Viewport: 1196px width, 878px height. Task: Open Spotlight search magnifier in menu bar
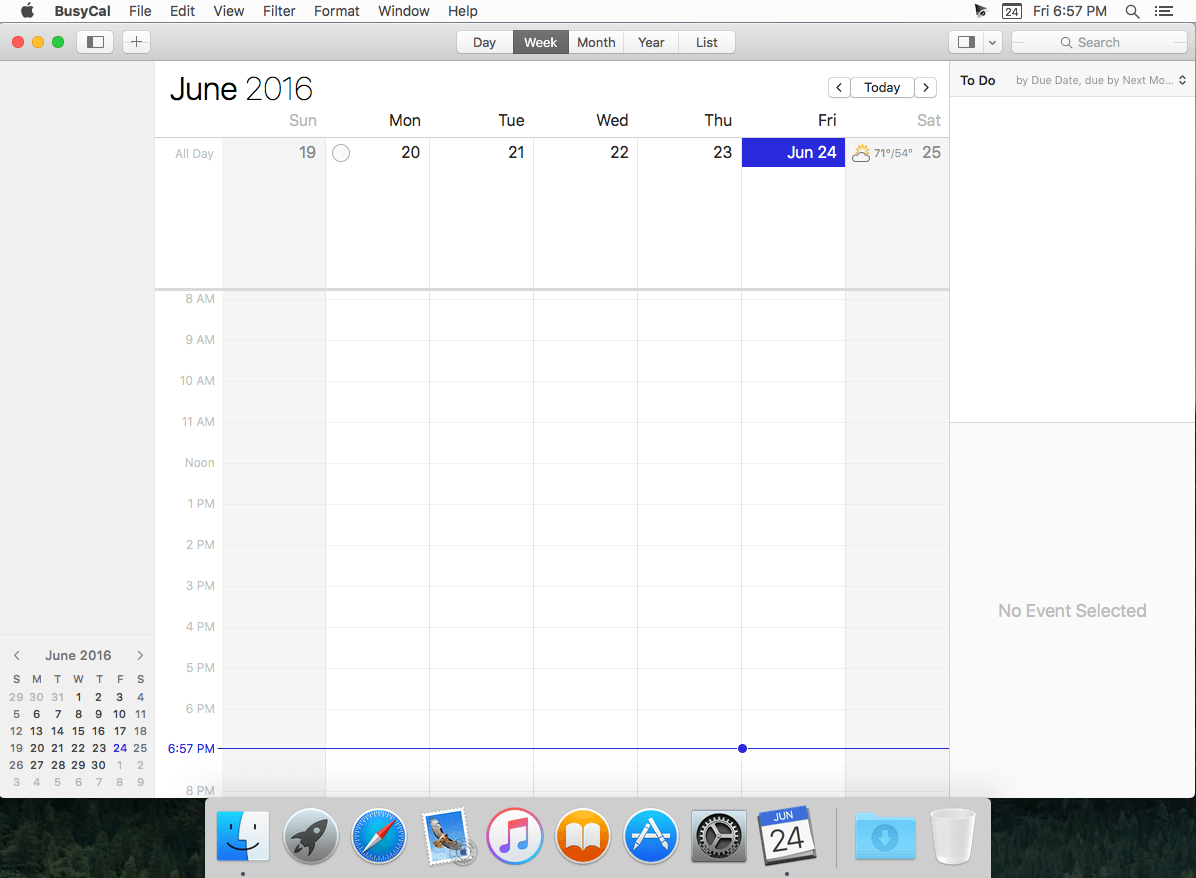pos(1132,11)
